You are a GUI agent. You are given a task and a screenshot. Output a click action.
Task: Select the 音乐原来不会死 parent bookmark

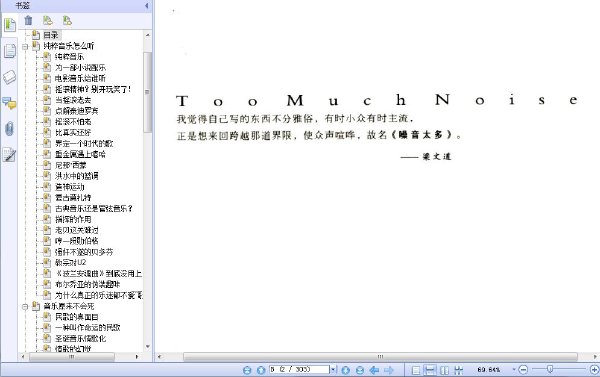tap(68, 306)
